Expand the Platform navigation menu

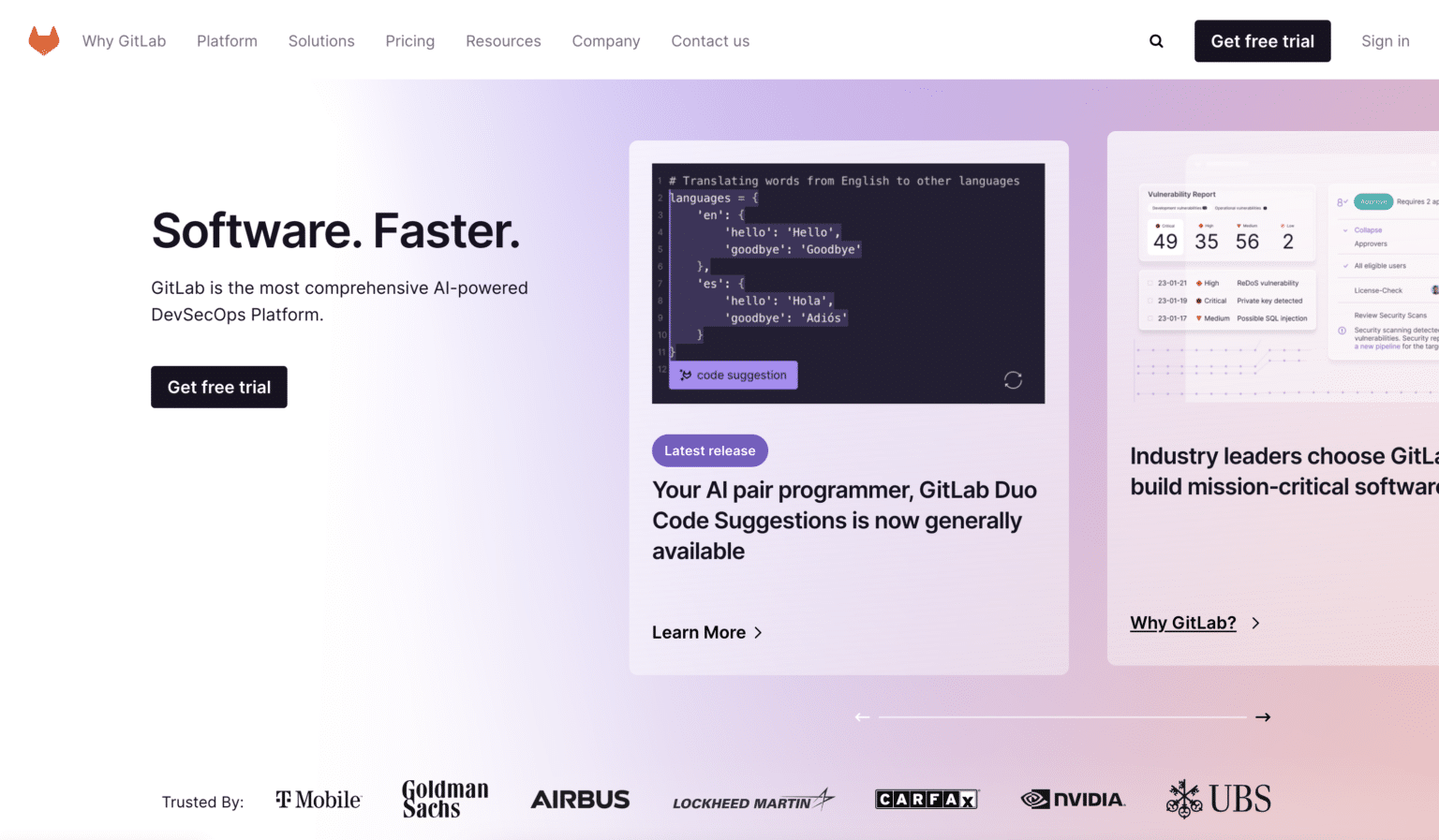click(227, 41)
